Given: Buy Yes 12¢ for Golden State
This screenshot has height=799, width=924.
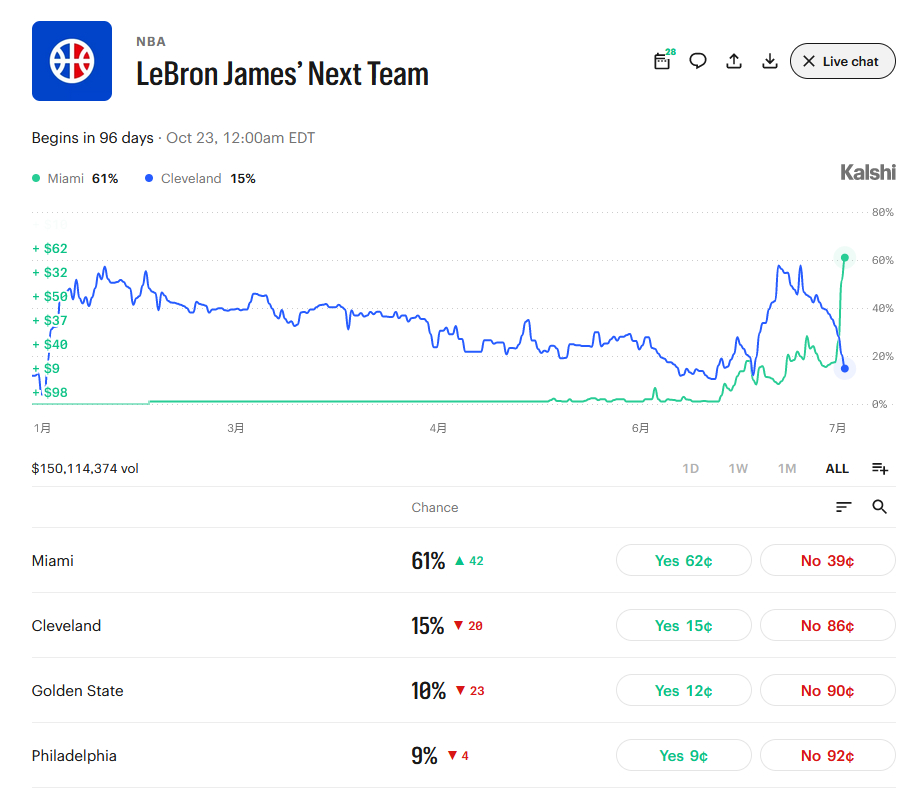Looking at the screenshot, I should (x=684, y=690).
